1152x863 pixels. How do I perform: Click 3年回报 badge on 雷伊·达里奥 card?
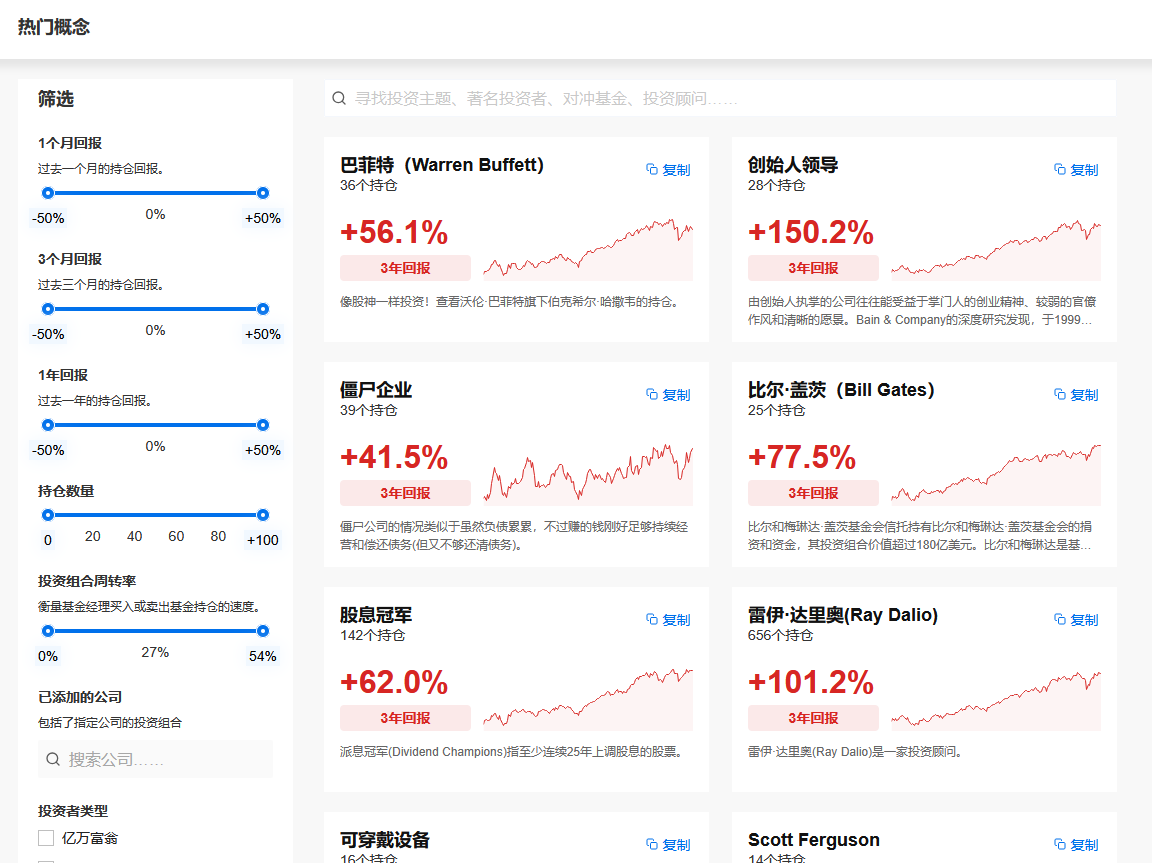coord(813,718)
